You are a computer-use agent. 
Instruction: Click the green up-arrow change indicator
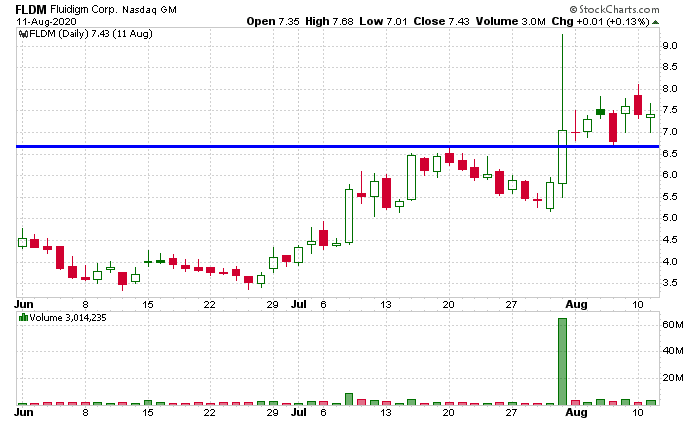point(655,22)
